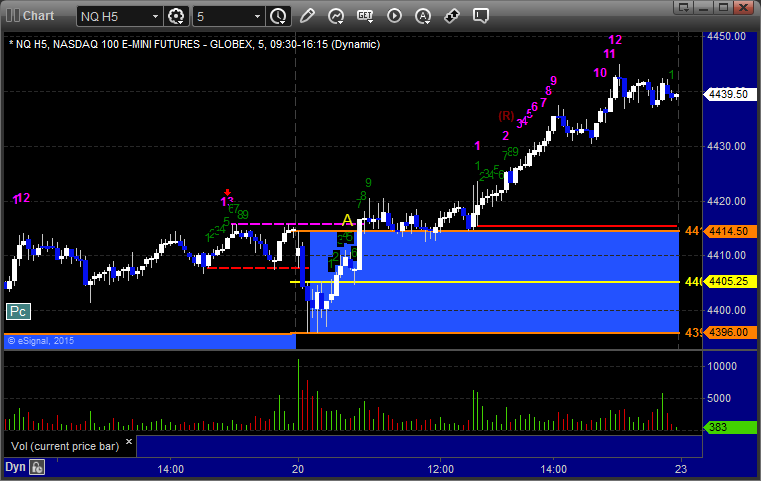This screenshot has height=481, width=761.
Task: Click the 12:00 time axis label
Action: click(441, 469)
